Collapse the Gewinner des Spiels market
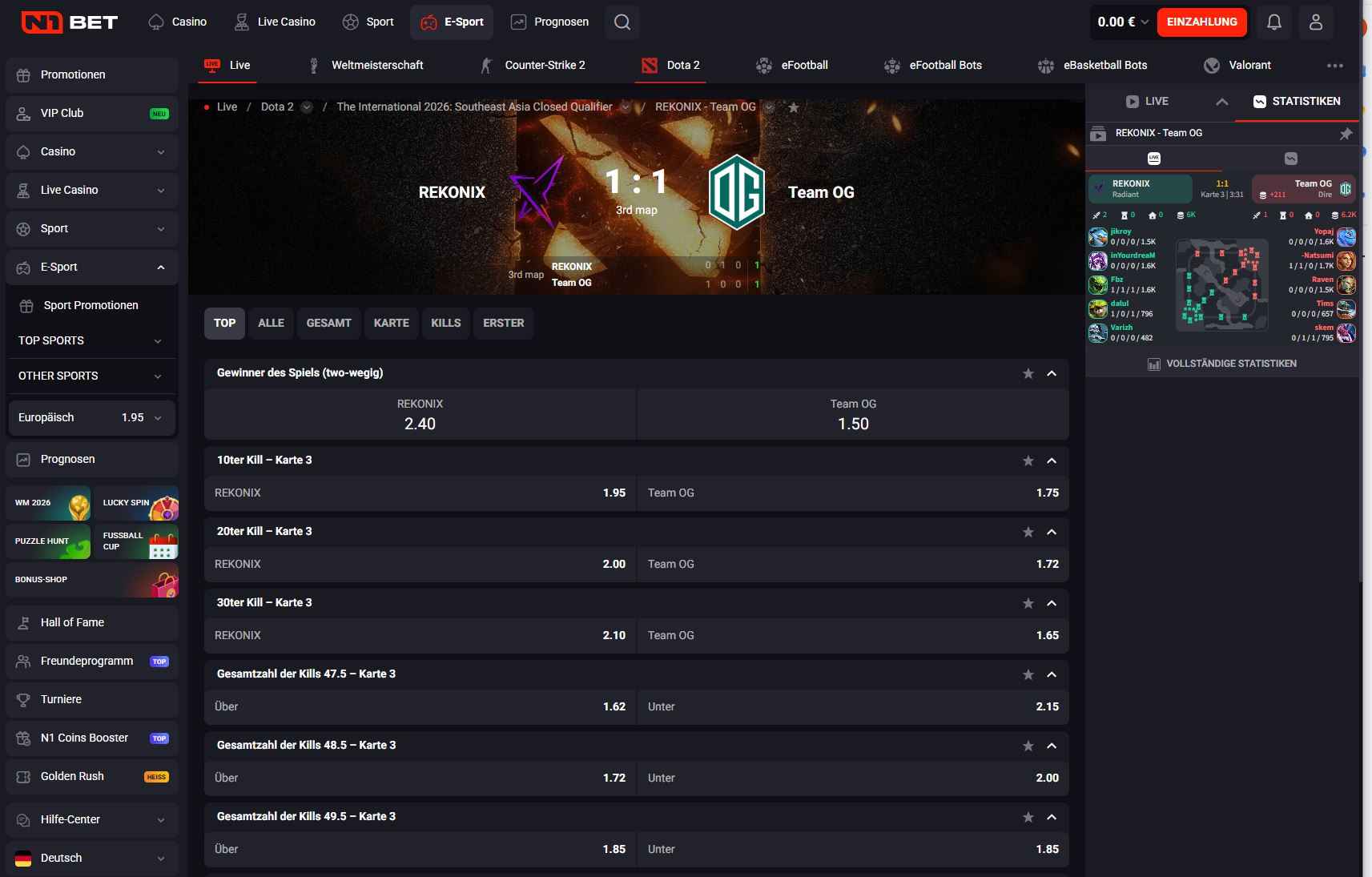Screen dimensions: 1372x877 click(x=1052, y=374)
